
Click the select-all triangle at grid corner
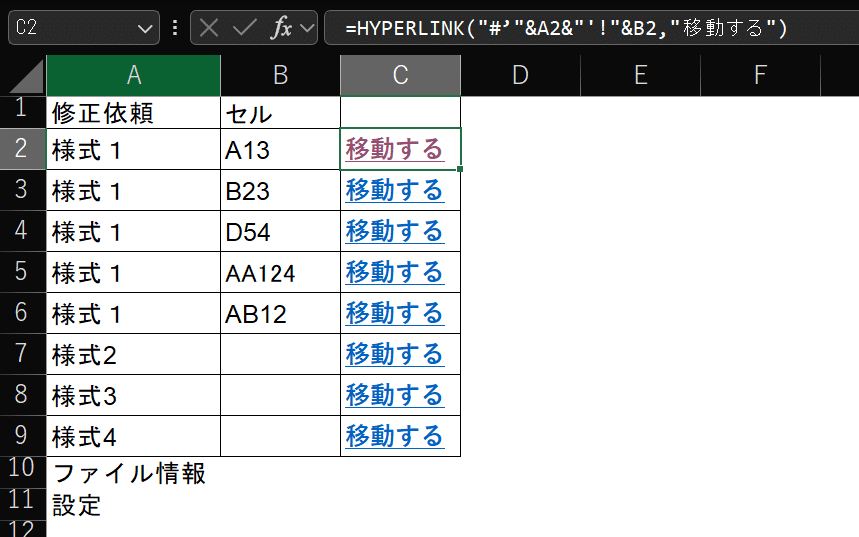(x=26, y=77)
